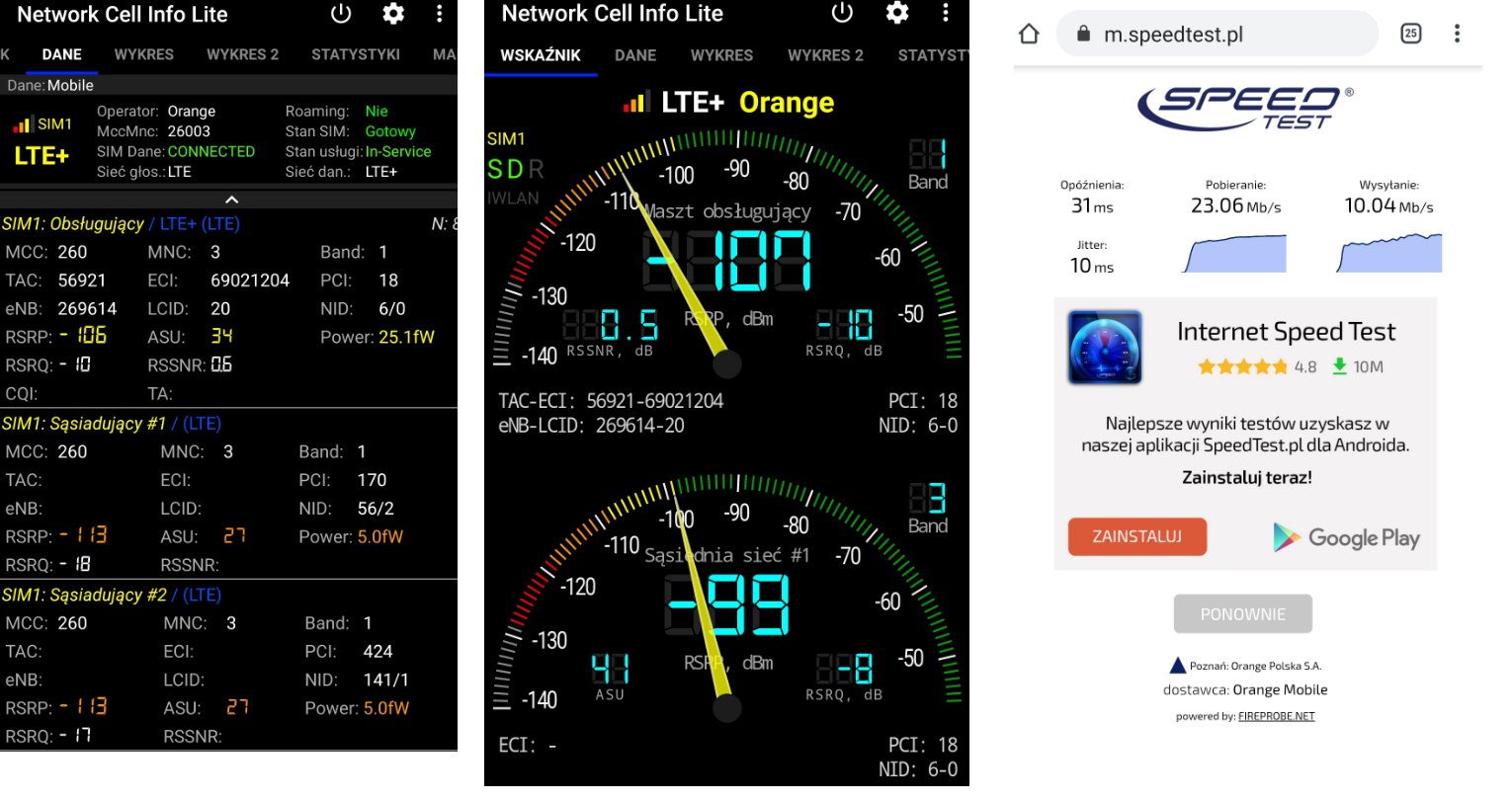Tap Internet Speed Test title

click(x=1286, y=332)
